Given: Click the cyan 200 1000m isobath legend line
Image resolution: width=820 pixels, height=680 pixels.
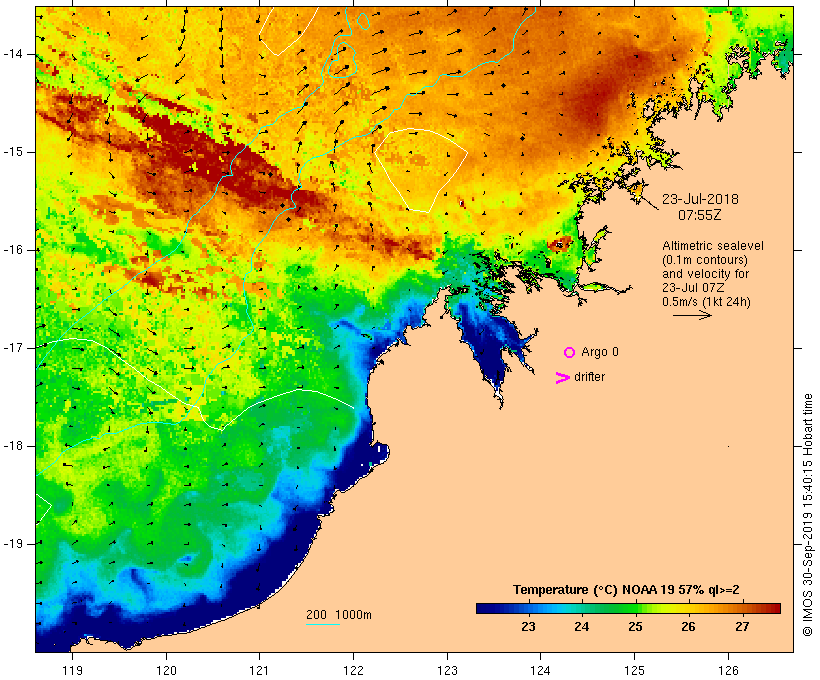Looking at the screenshot, I should coord(323,624).
